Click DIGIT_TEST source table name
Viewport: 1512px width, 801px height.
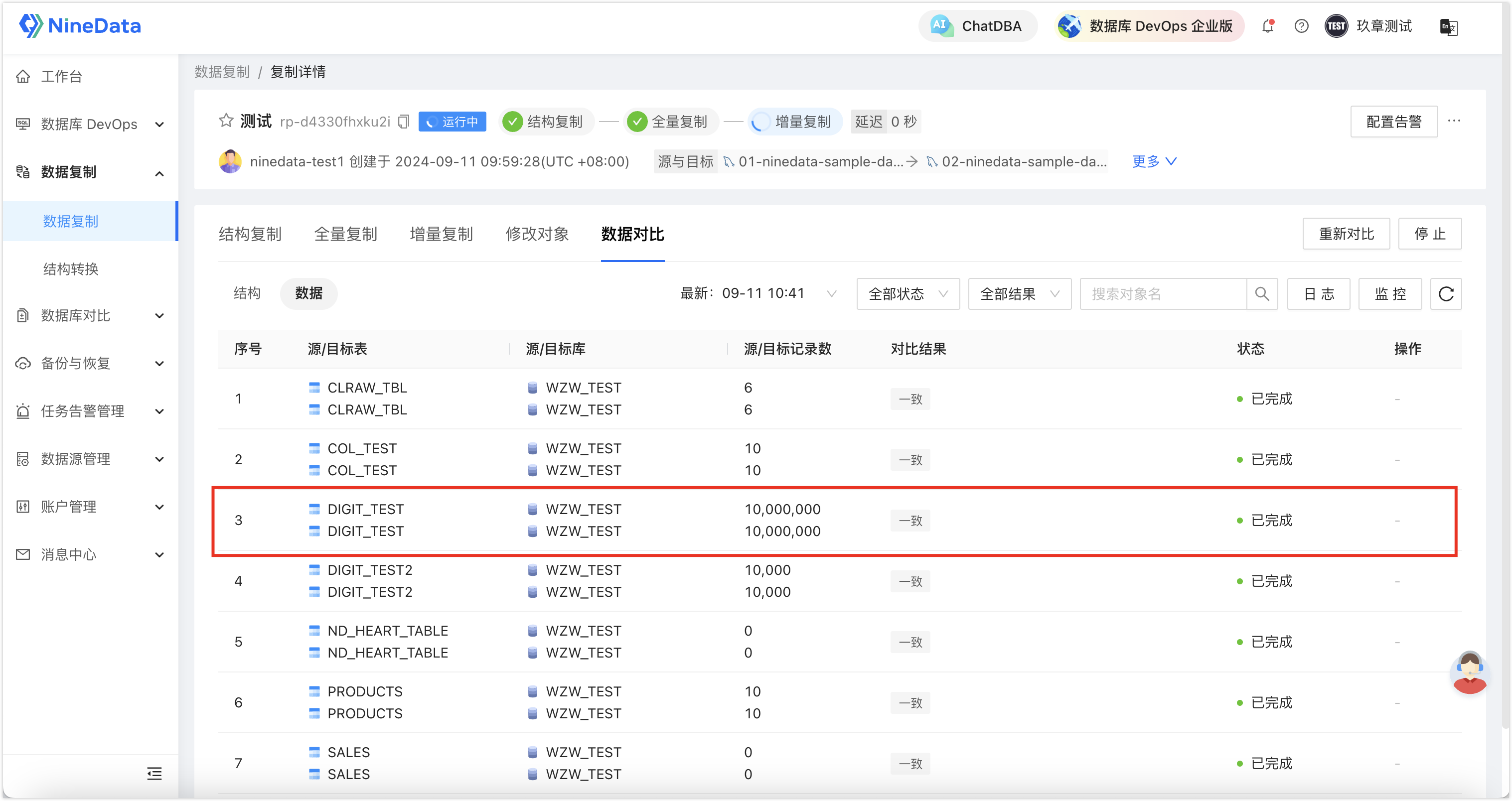366,510
